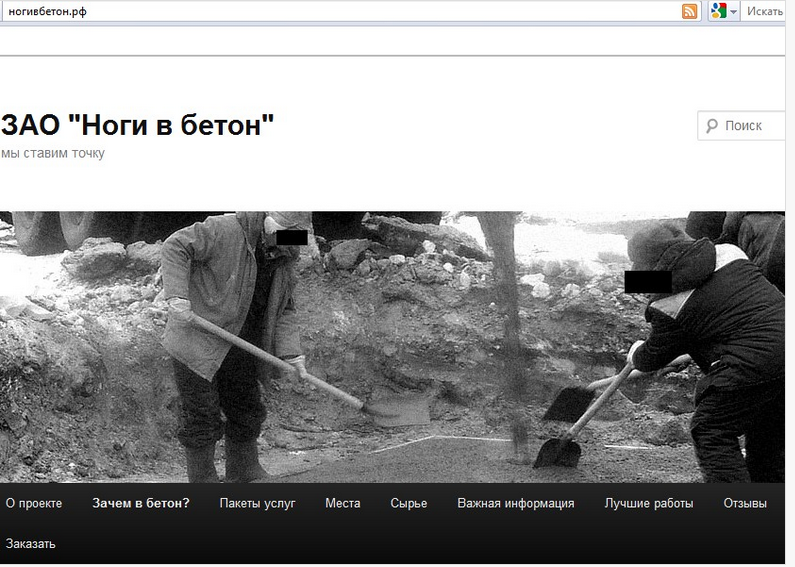Click the orange RSS feed icon
The image size is (795, 567).
(690, 11)
